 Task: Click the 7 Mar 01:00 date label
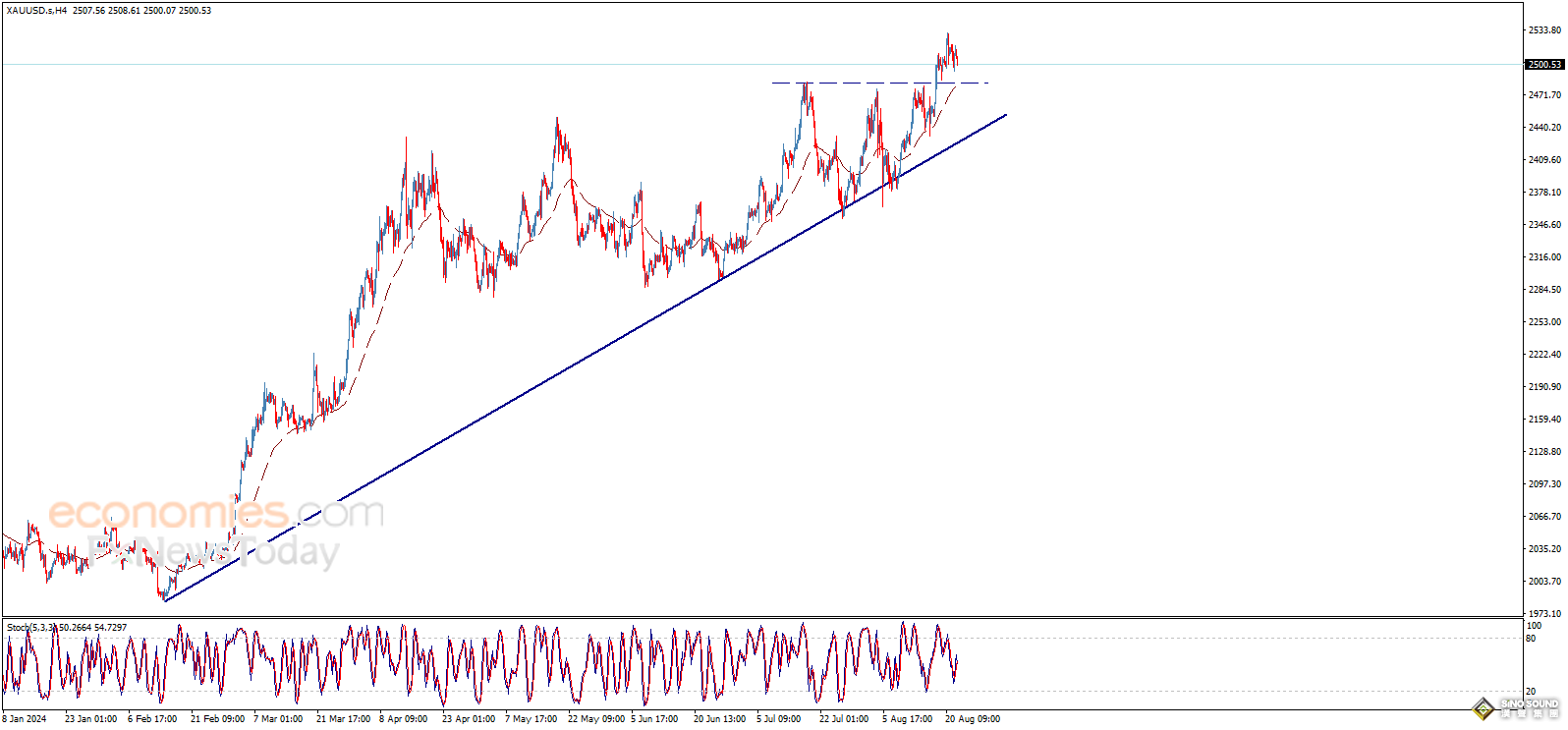[278, 719]
